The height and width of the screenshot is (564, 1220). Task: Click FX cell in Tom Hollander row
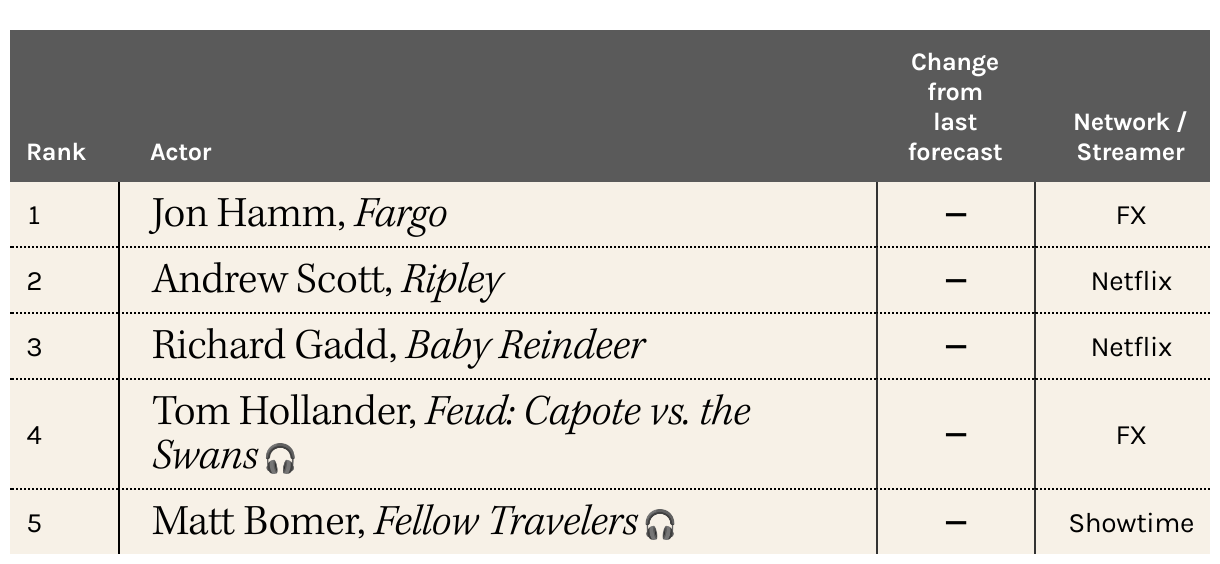tap(1130, 435)
